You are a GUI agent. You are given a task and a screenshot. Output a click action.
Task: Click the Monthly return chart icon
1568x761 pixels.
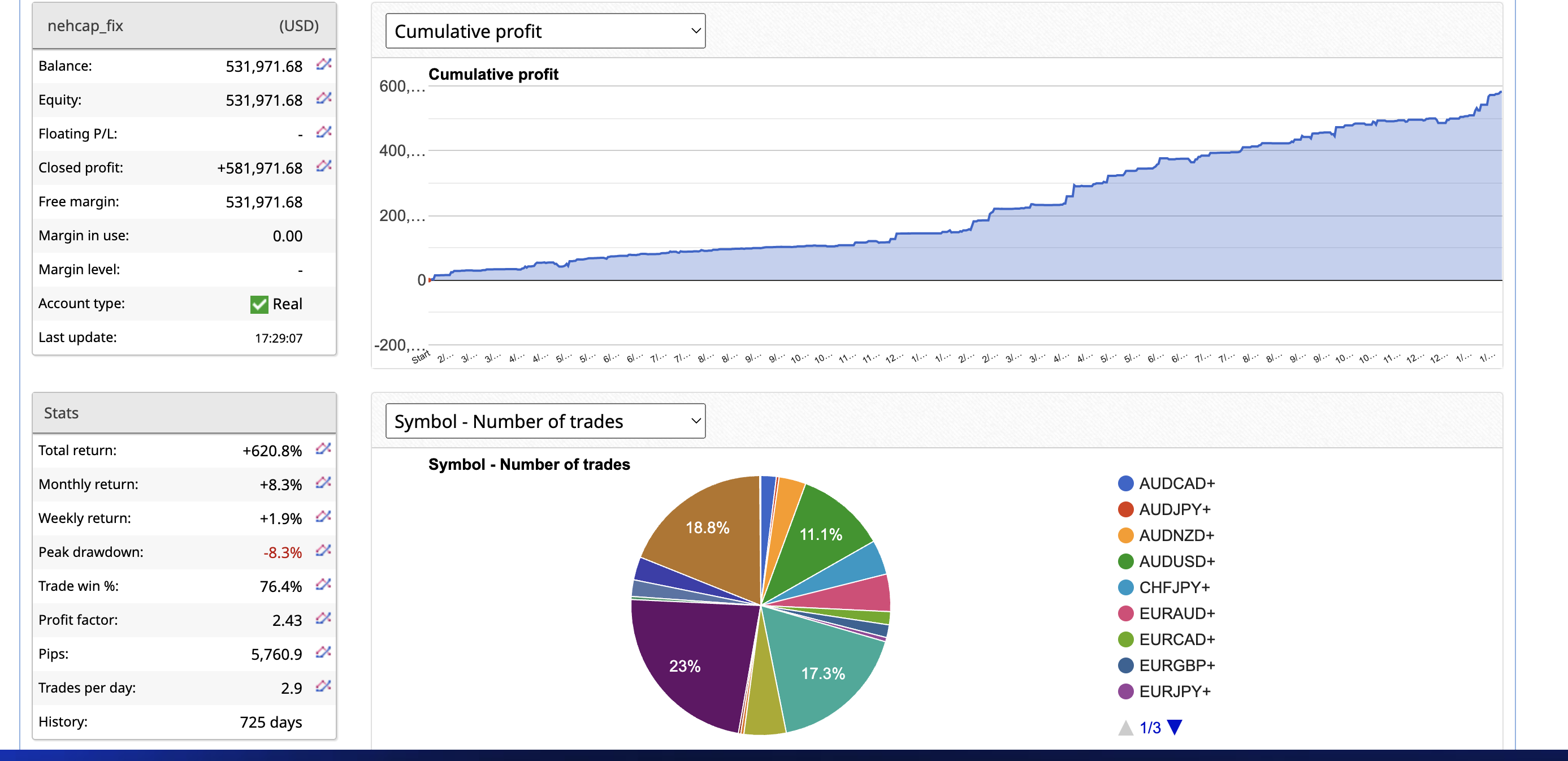click(x=323, y=483)
